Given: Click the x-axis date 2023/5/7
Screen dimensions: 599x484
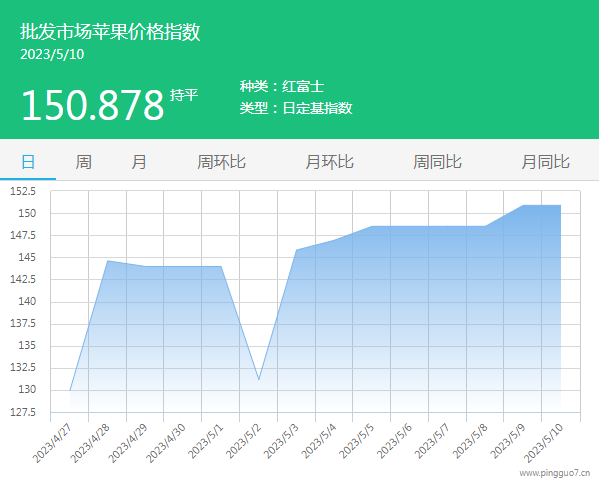Looking at the screenshot, I should pos(432,442).
